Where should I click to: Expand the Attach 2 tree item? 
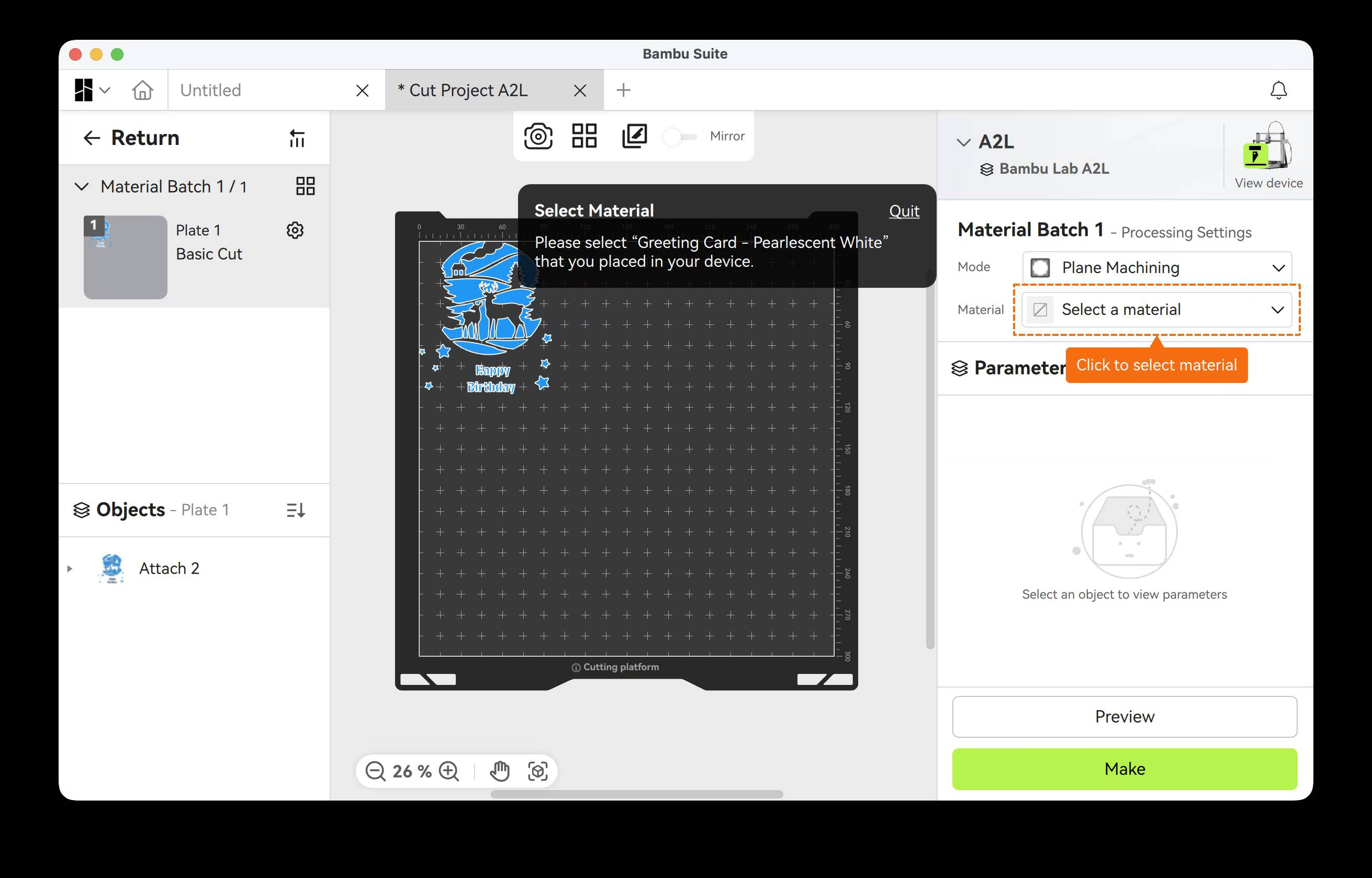tap(70, 568)
